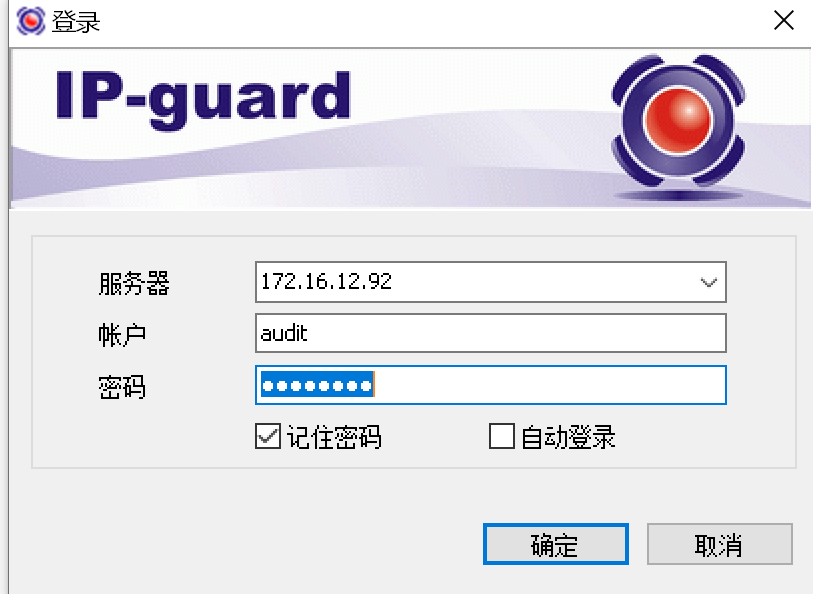Click the 自动登录 label text

pos(568,437)
